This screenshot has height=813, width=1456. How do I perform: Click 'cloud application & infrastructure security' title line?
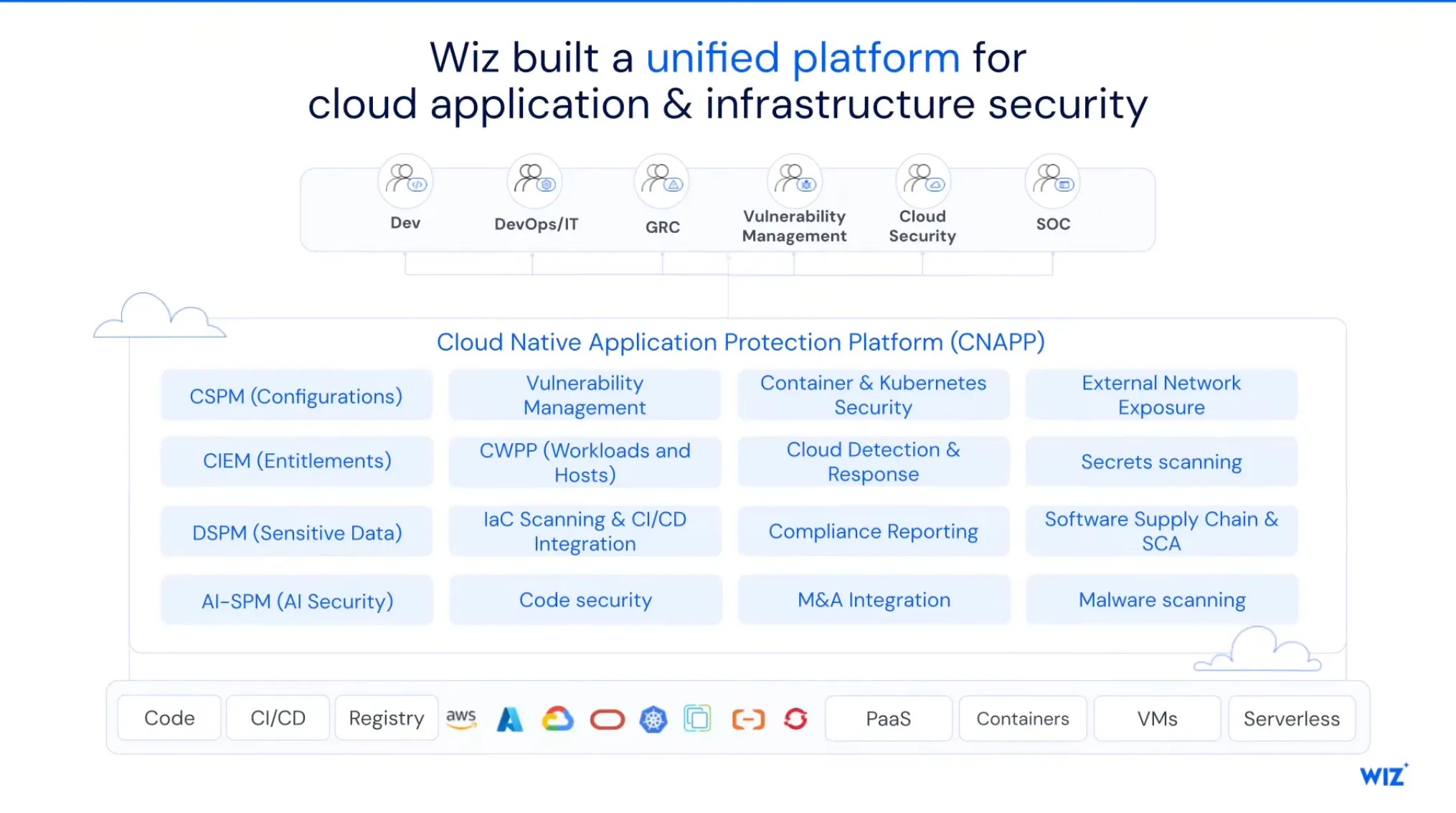click(727, 105)
